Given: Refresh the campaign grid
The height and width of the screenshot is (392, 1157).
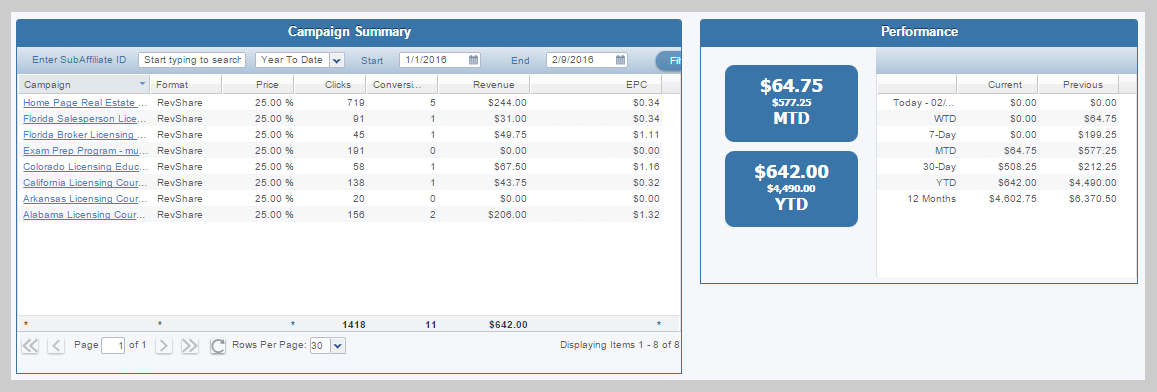Looking at the screenshot, I should (218, 345).
